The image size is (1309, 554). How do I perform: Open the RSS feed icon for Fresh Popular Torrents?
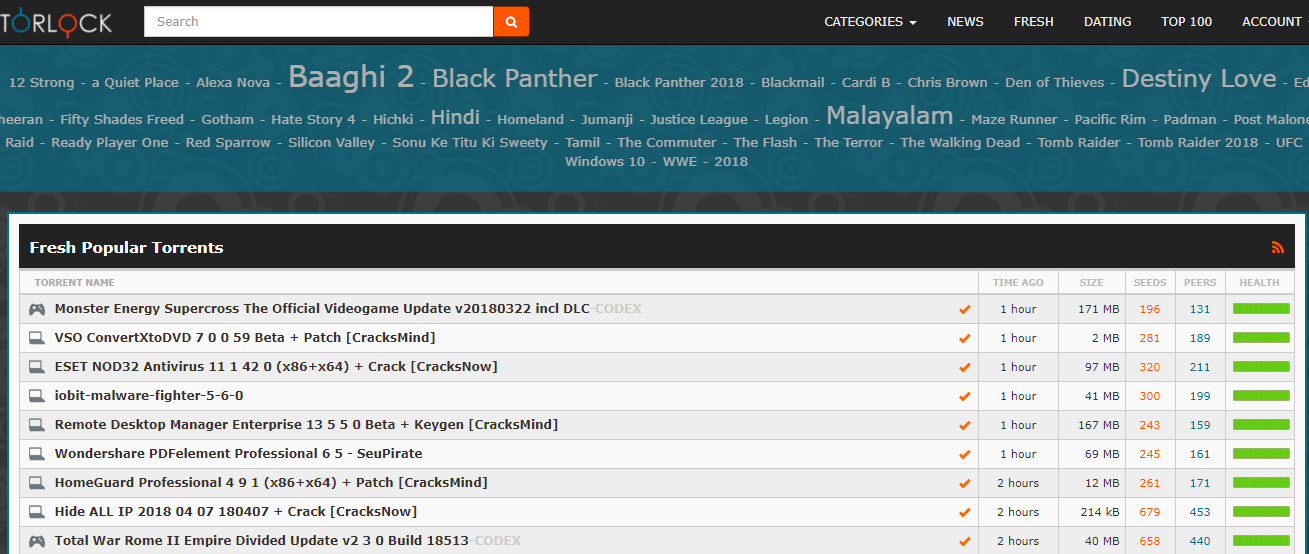[x=1277, y=247]
